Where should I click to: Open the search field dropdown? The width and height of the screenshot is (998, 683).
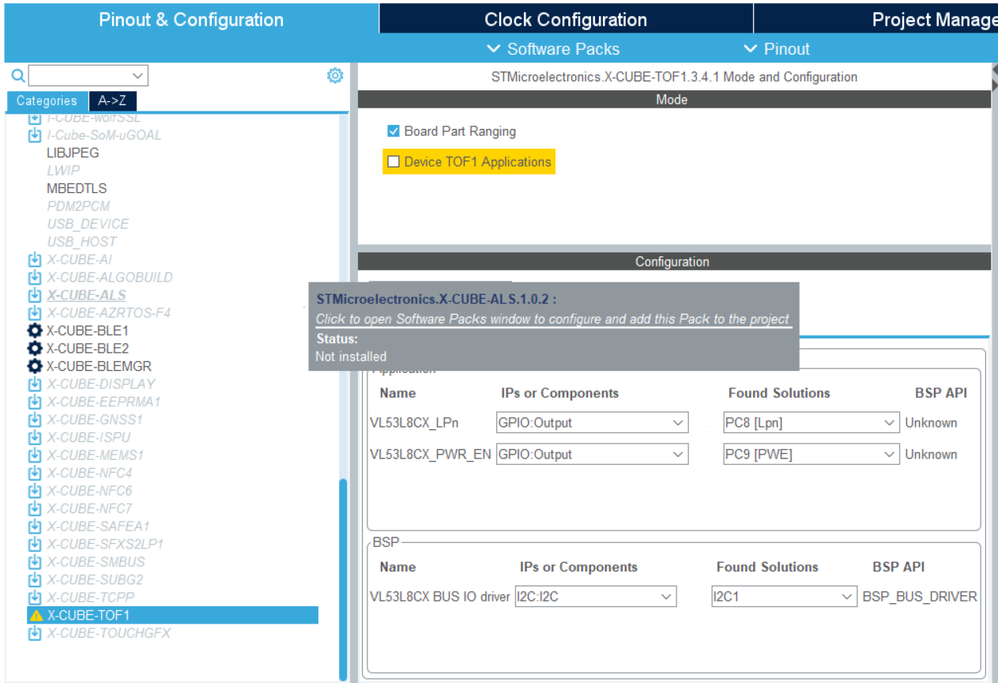click(137, 76)
